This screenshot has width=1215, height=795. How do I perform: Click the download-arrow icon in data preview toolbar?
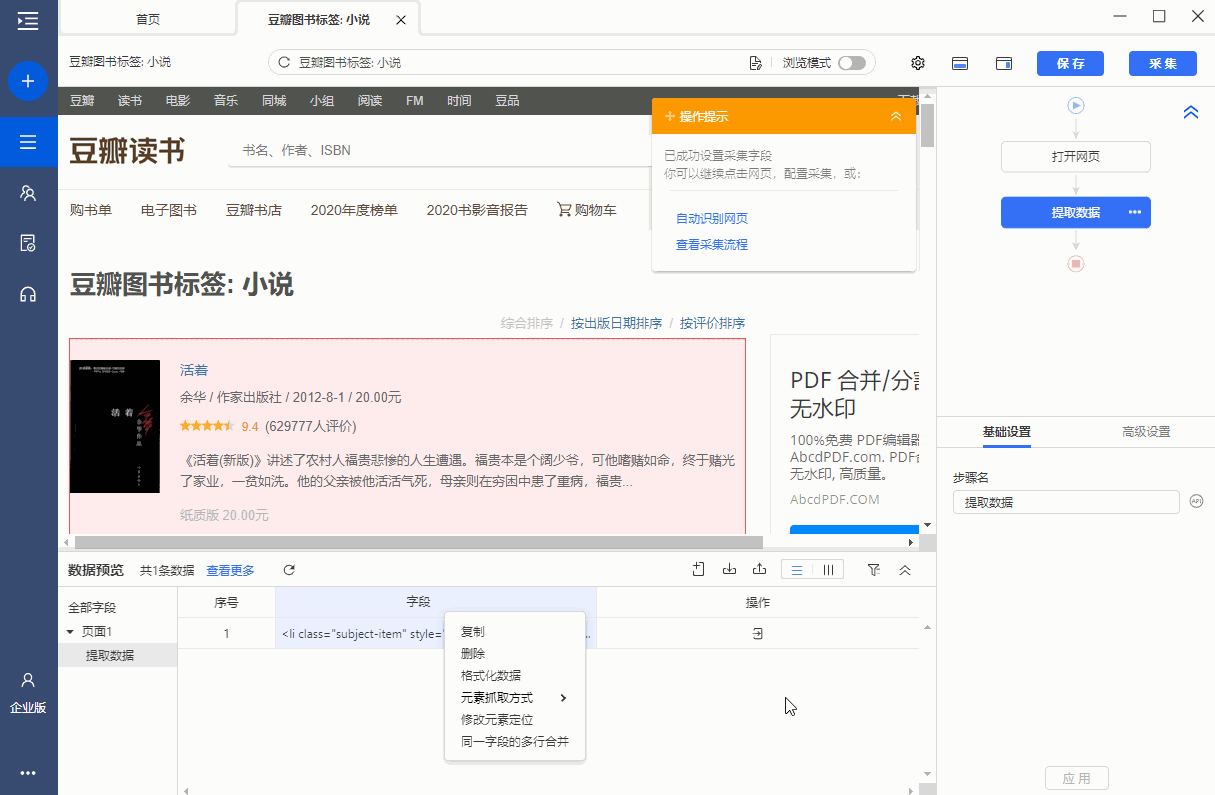730,570
